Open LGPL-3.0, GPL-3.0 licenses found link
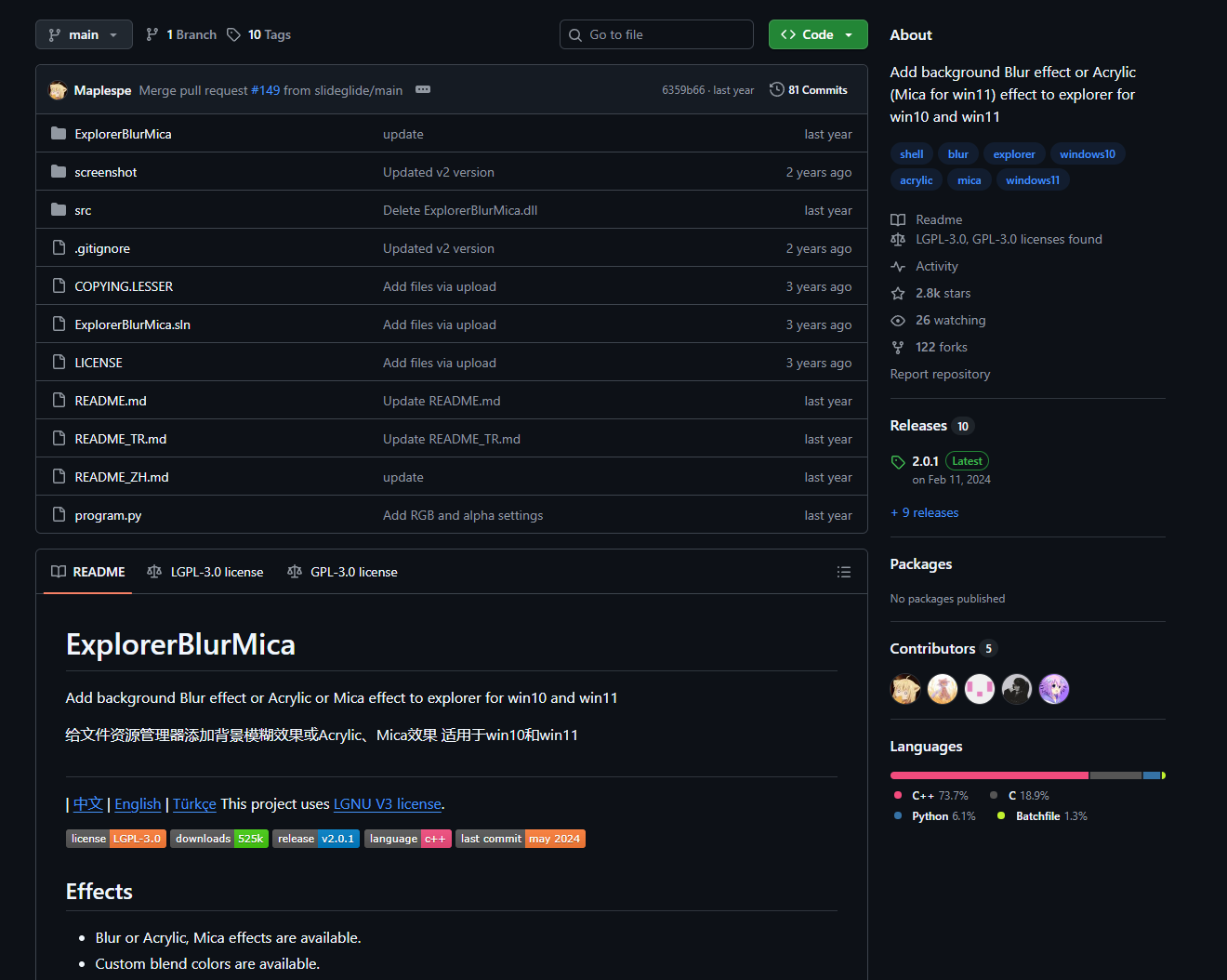The height and width of the screenshot is (980, 1227). pyautogui.click(x=996, y=239)
